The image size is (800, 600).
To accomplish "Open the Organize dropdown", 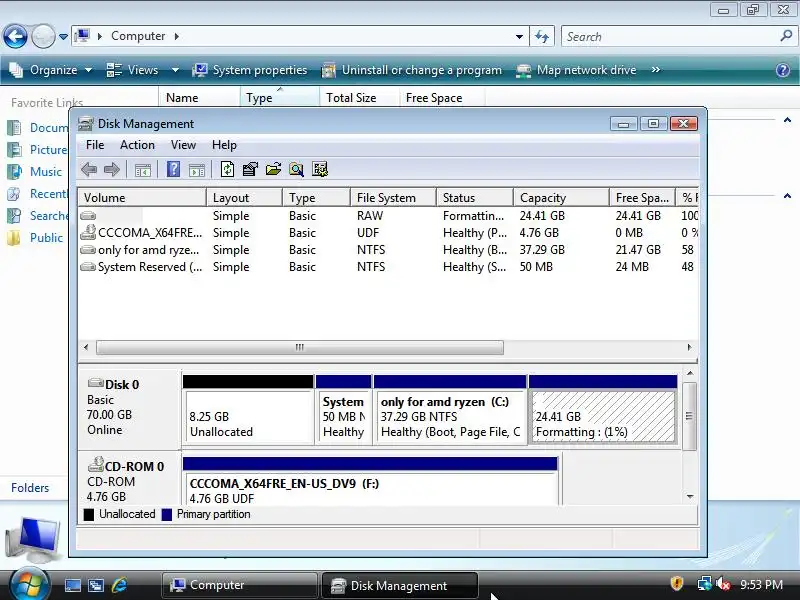I will (51, 70).
